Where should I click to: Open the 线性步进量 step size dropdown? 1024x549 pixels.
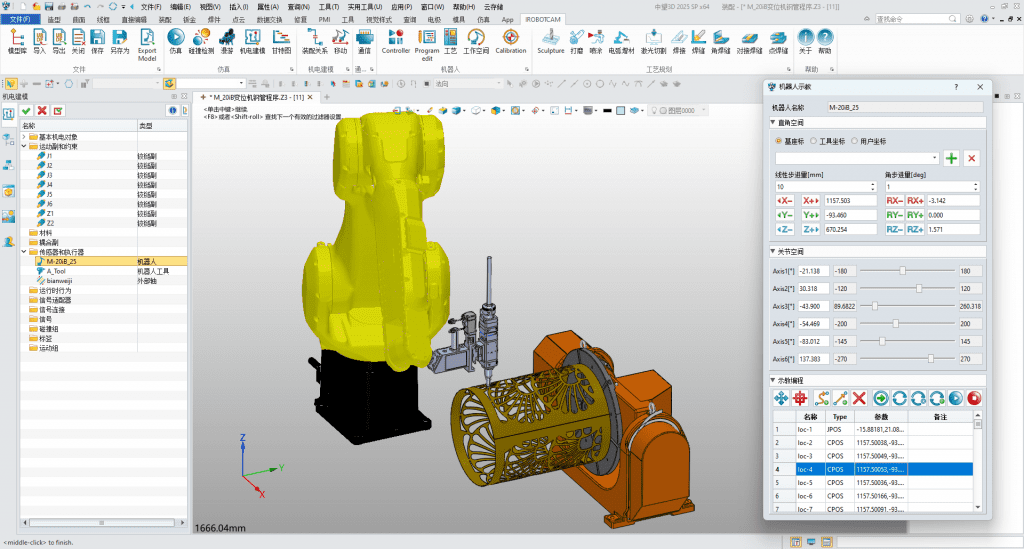pos(874,187)
